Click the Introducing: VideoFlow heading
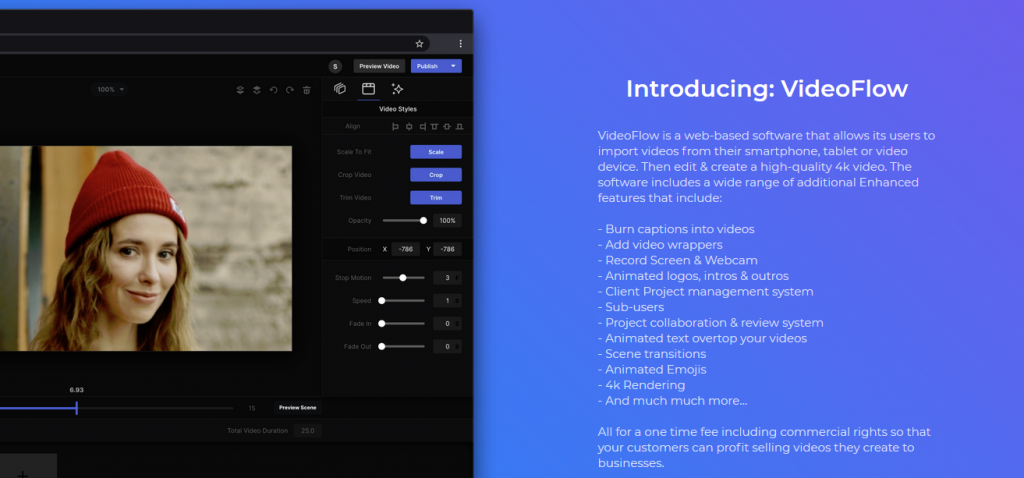This screenshot has width=1024, height=478. click(x=767, y=89)
